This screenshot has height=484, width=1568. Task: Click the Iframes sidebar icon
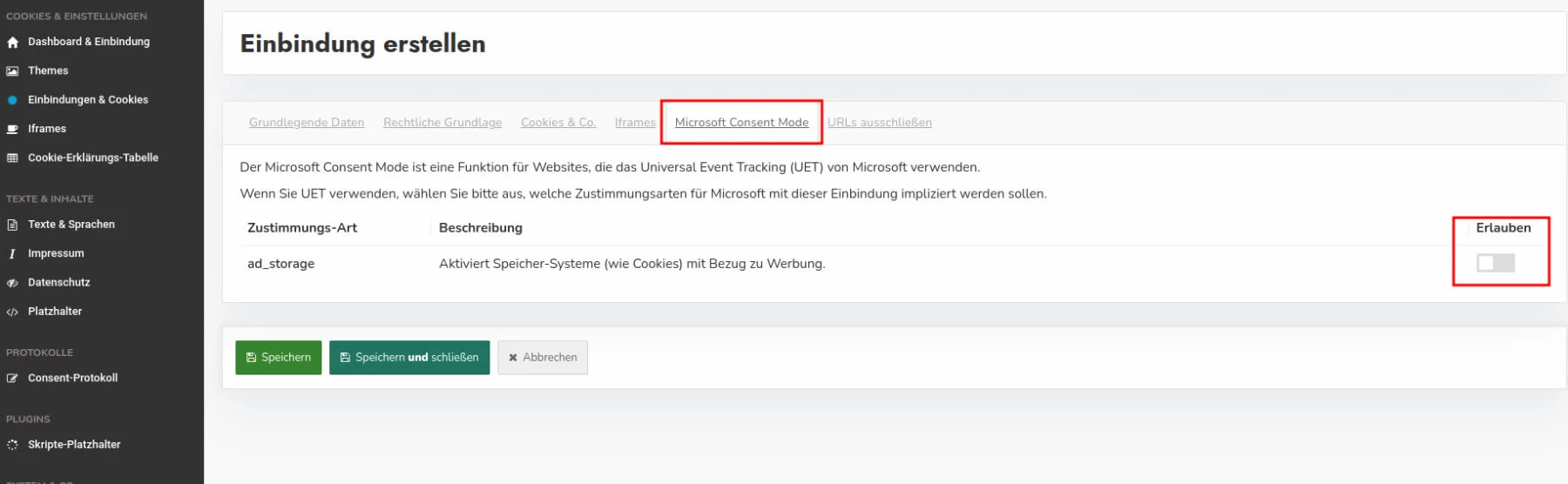[12, 129]
